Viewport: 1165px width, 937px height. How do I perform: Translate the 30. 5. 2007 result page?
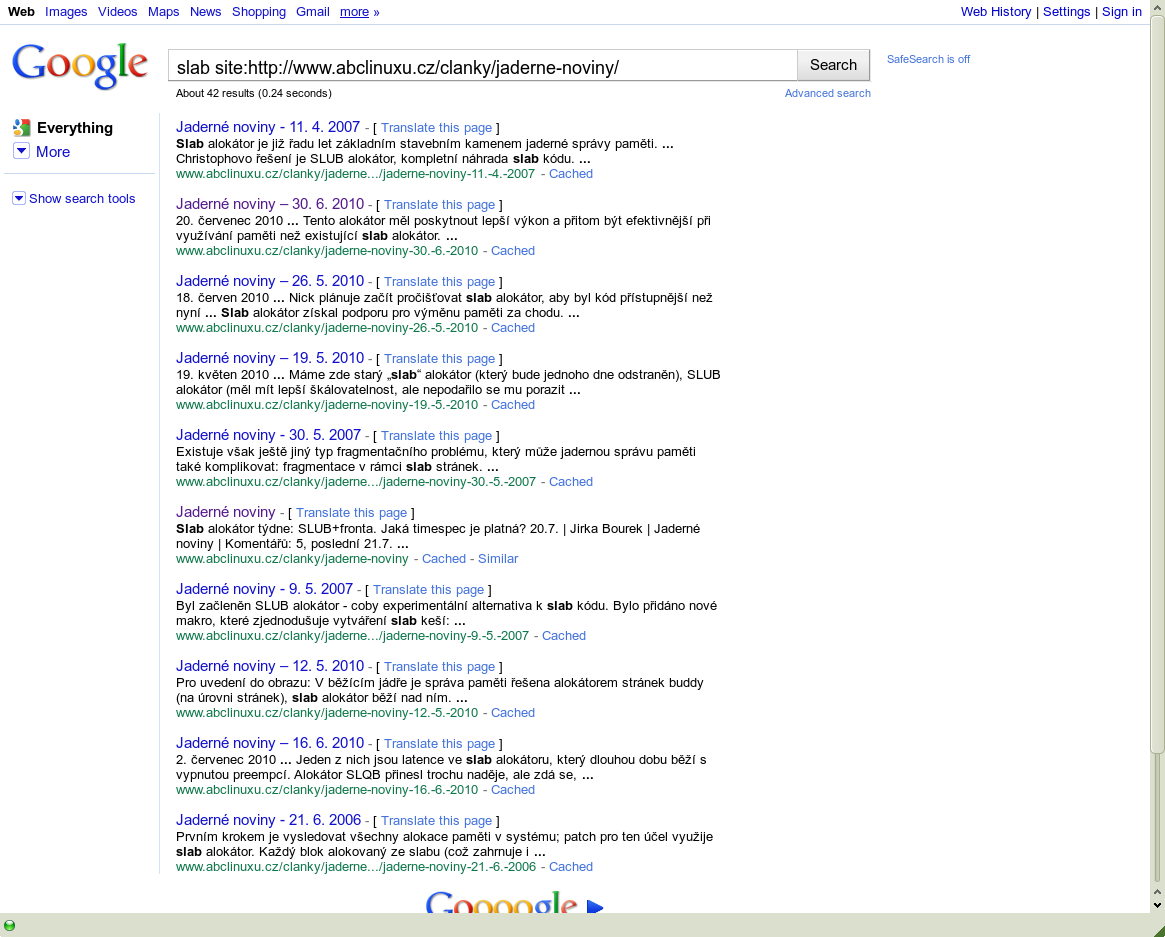coord(436,436)
